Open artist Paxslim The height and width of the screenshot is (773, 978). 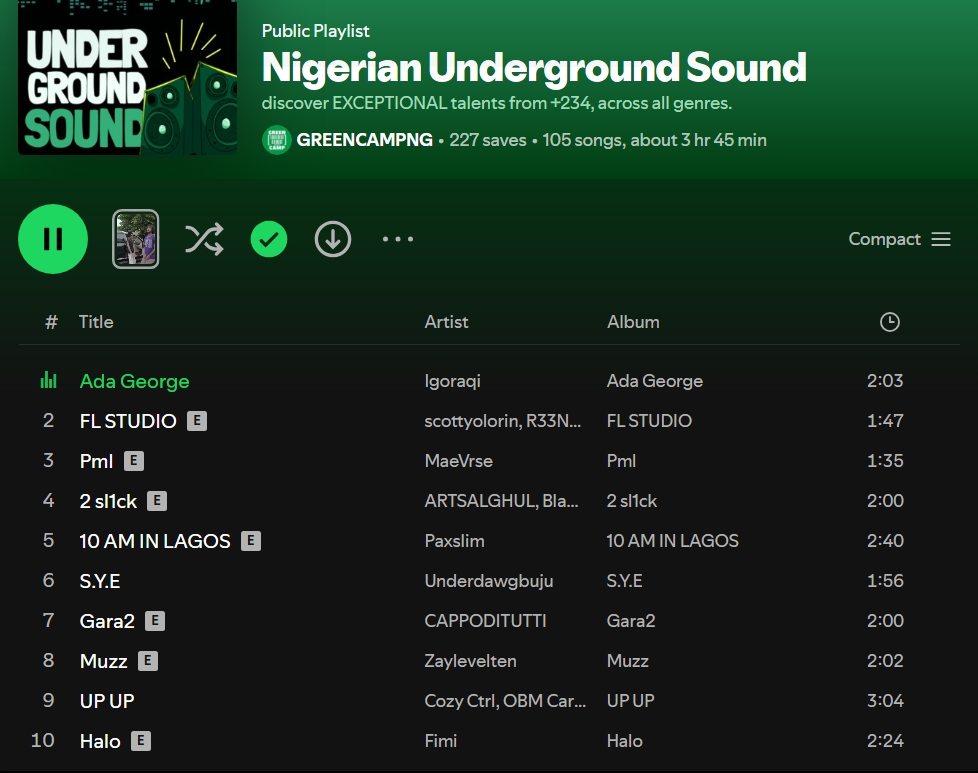[454, 541]
